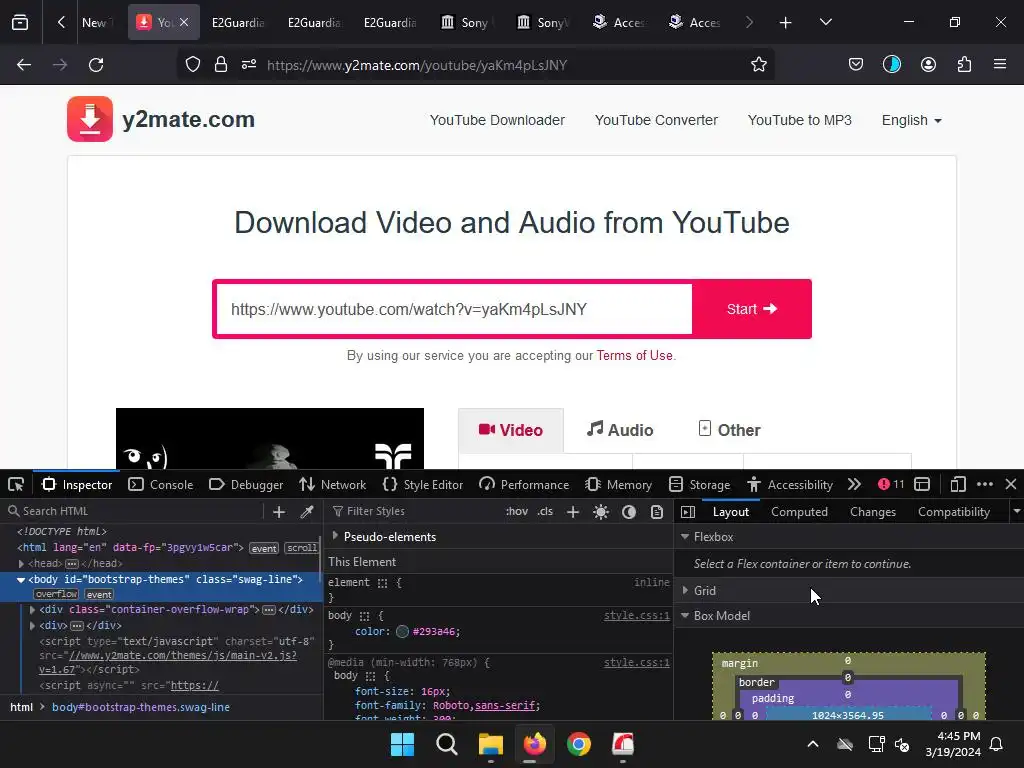Image resolution: width=1024 pixels, height=768 pixels.
Task: Open Firefox account menu
Action: pos(928,65)
